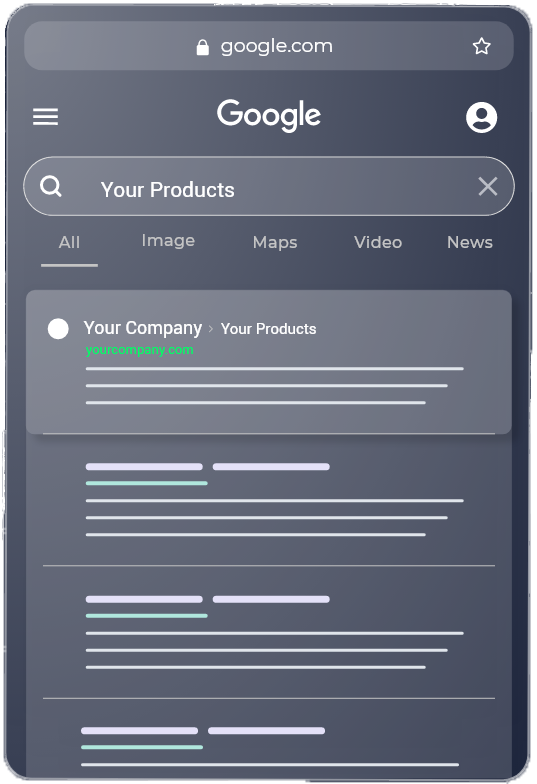Click the breadcrumb chevron after Your Company
This screenshot has width=537, height=784.
click(x=211, y=328)
